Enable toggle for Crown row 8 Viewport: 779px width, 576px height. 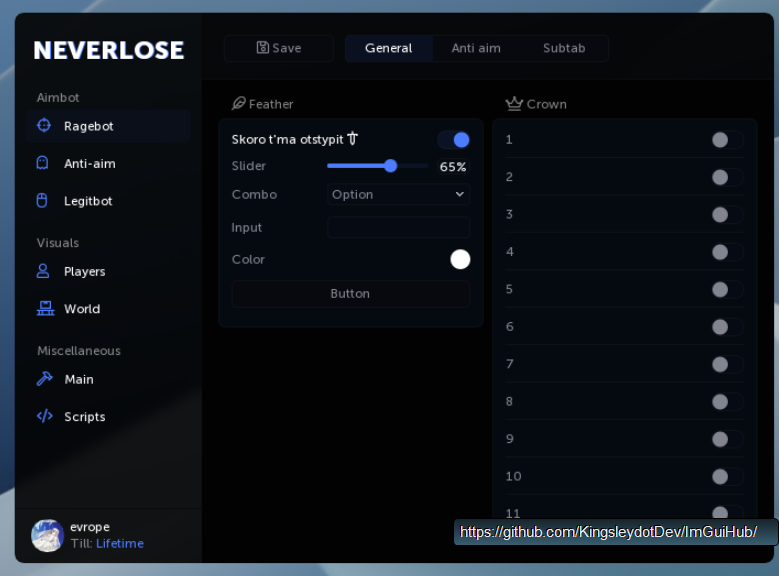click(727, 402)
